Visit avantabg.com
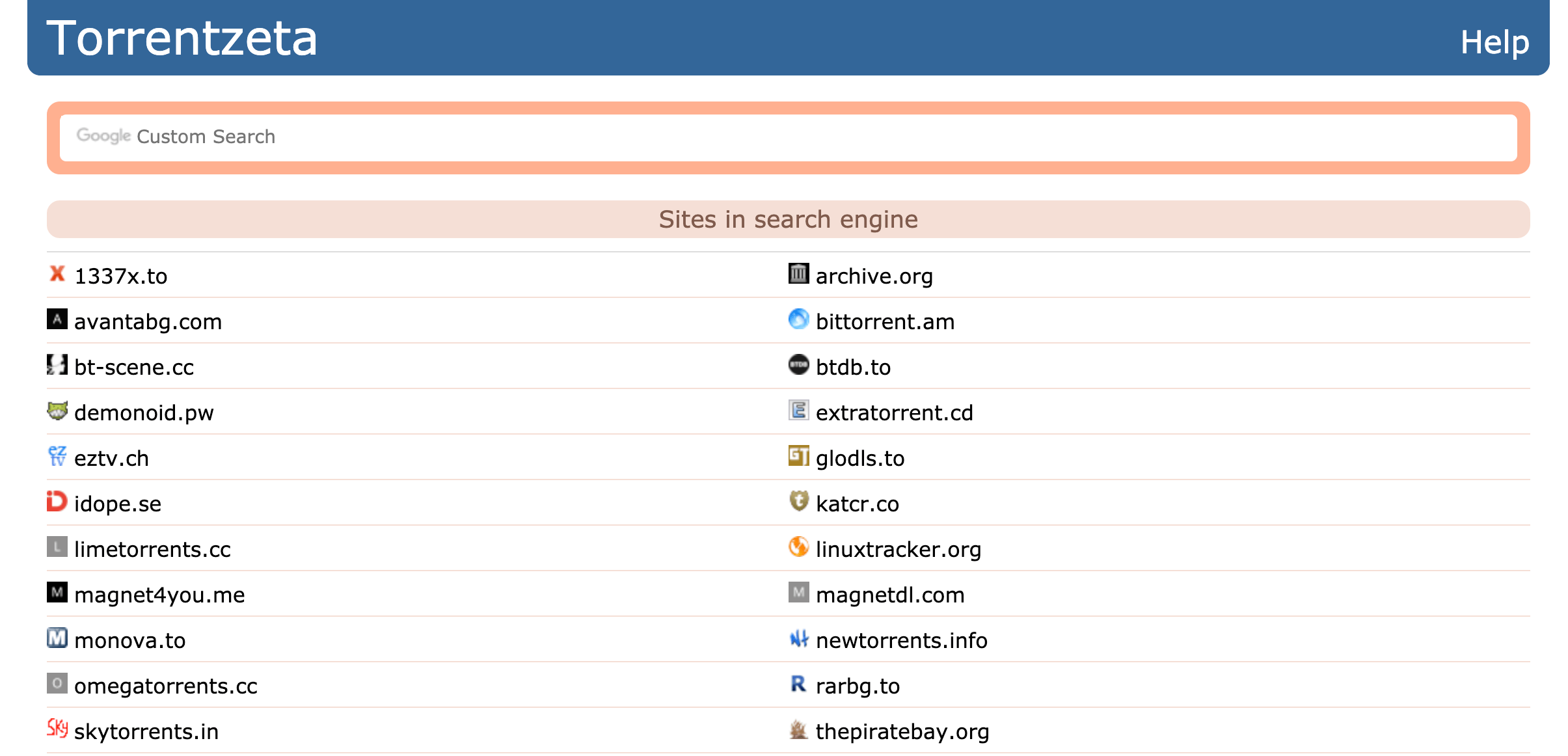Screen dimensions: 1568x756 148,322
